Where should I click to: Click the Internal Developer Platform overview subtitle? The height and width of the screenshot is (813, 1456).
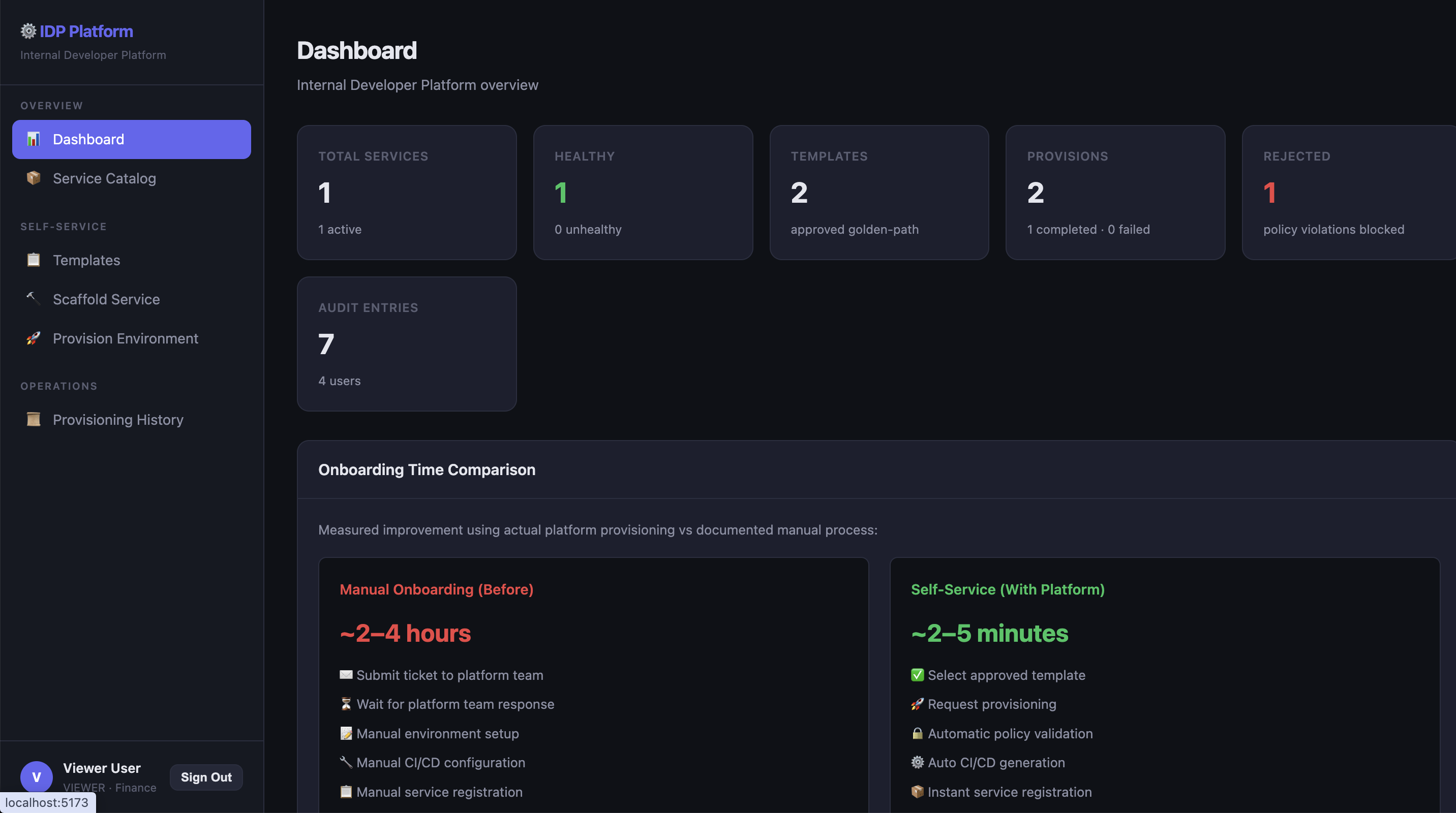tap(418, 85)
